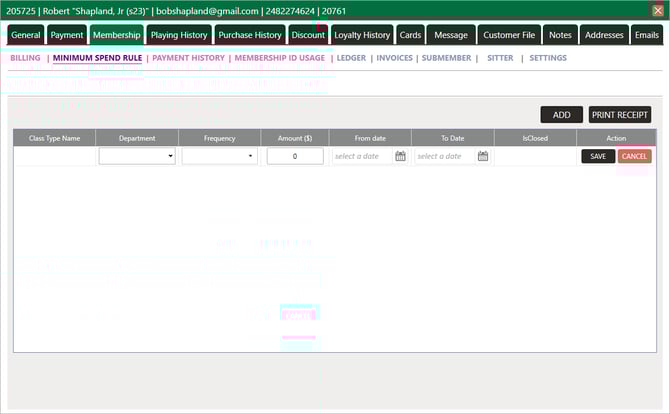
Task: Focus the From date text field
Action: tap(361, 156)
